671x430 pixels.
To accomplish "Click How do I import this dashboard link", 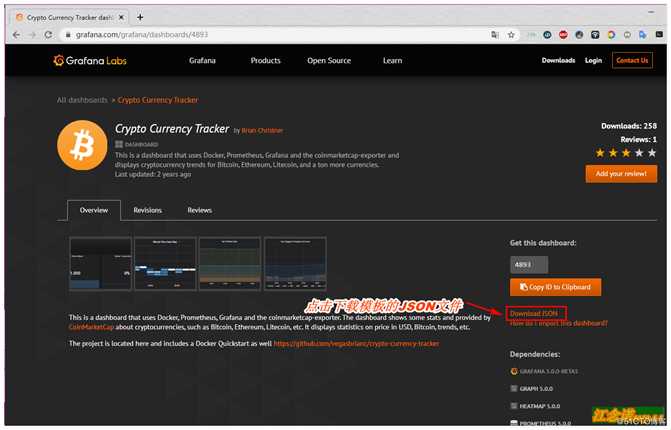I will 558,323.
